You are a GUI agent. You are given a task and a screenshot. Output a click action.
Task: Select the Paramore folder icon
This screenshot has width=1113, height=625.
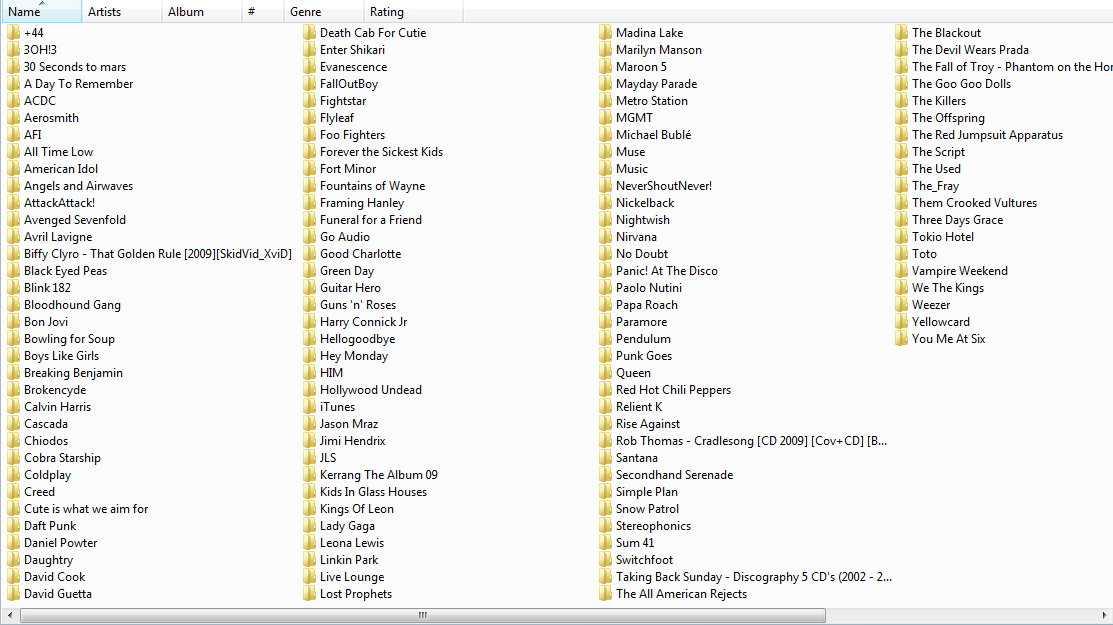pyautogui.click(x=605, y=322)
